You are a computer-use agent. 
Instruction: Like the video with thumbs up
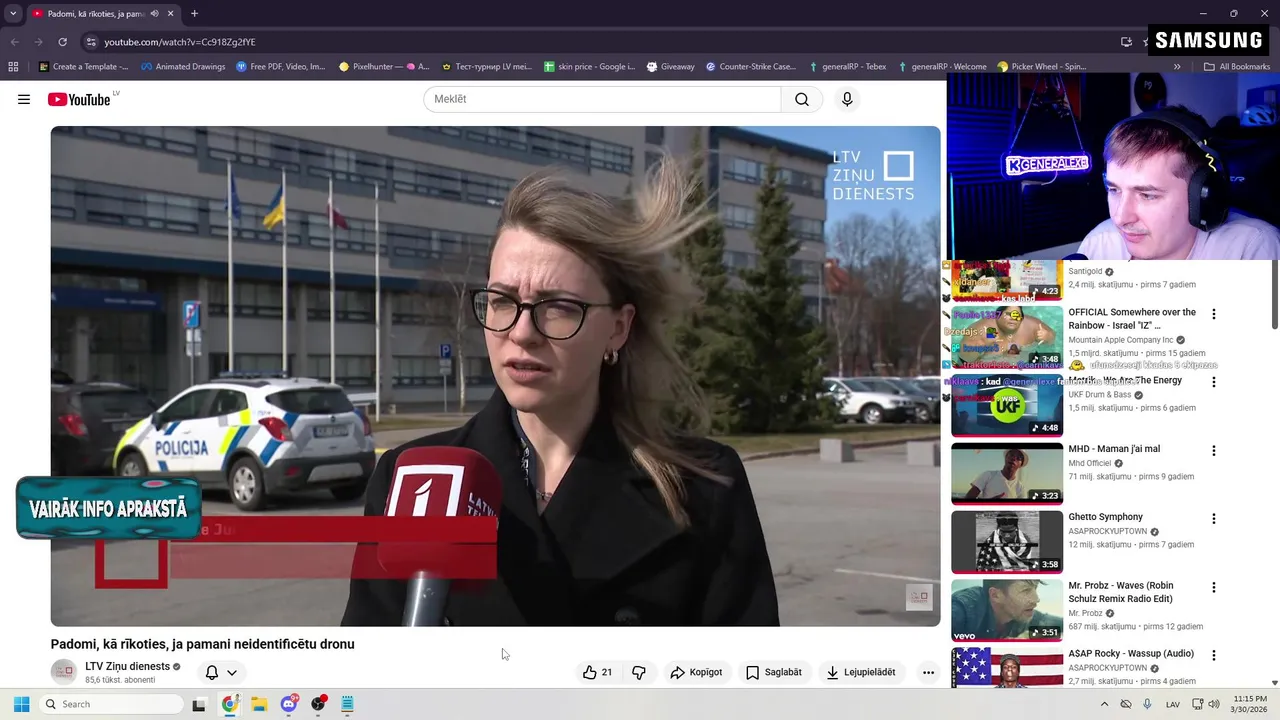(598, 672)
